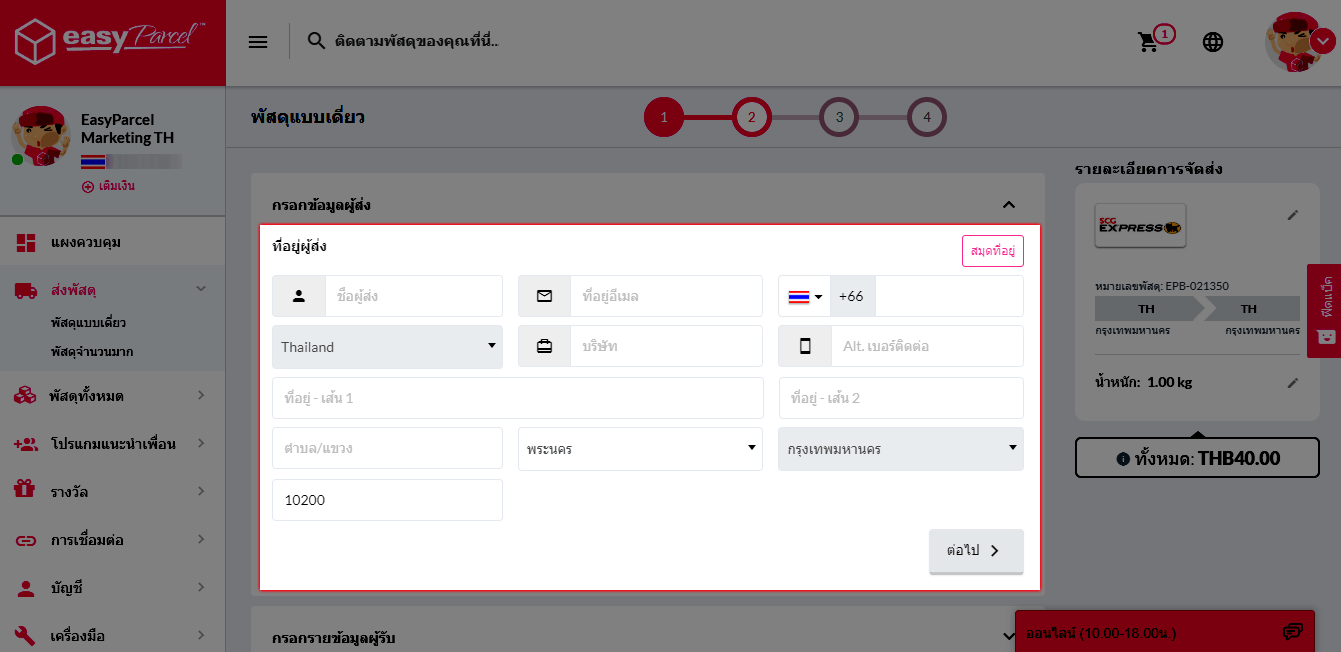This screenshot has height=652, width=1341.
Task: Click the delivery truck icon in sidebar
Action: pos(26,290)
